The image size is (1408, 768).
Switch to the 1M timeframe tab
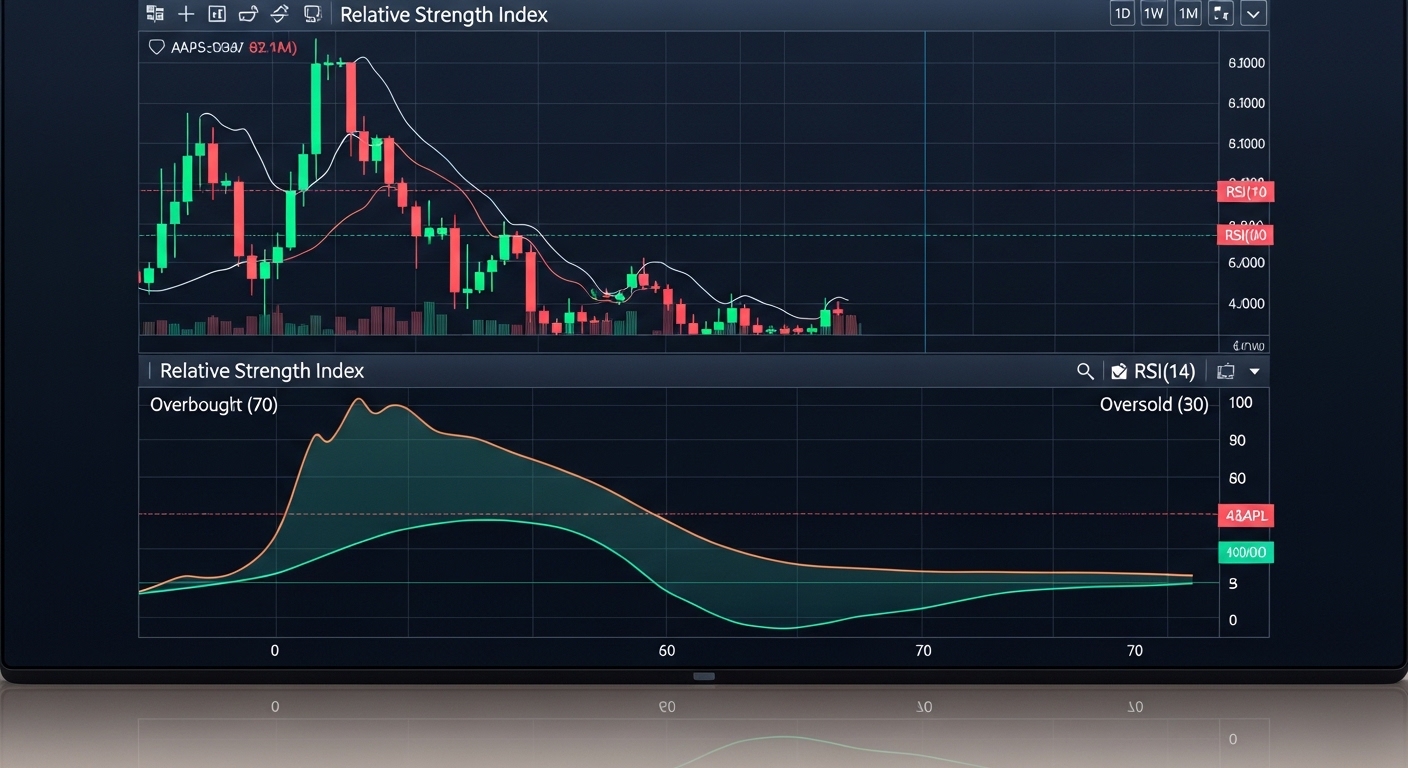1188,13
